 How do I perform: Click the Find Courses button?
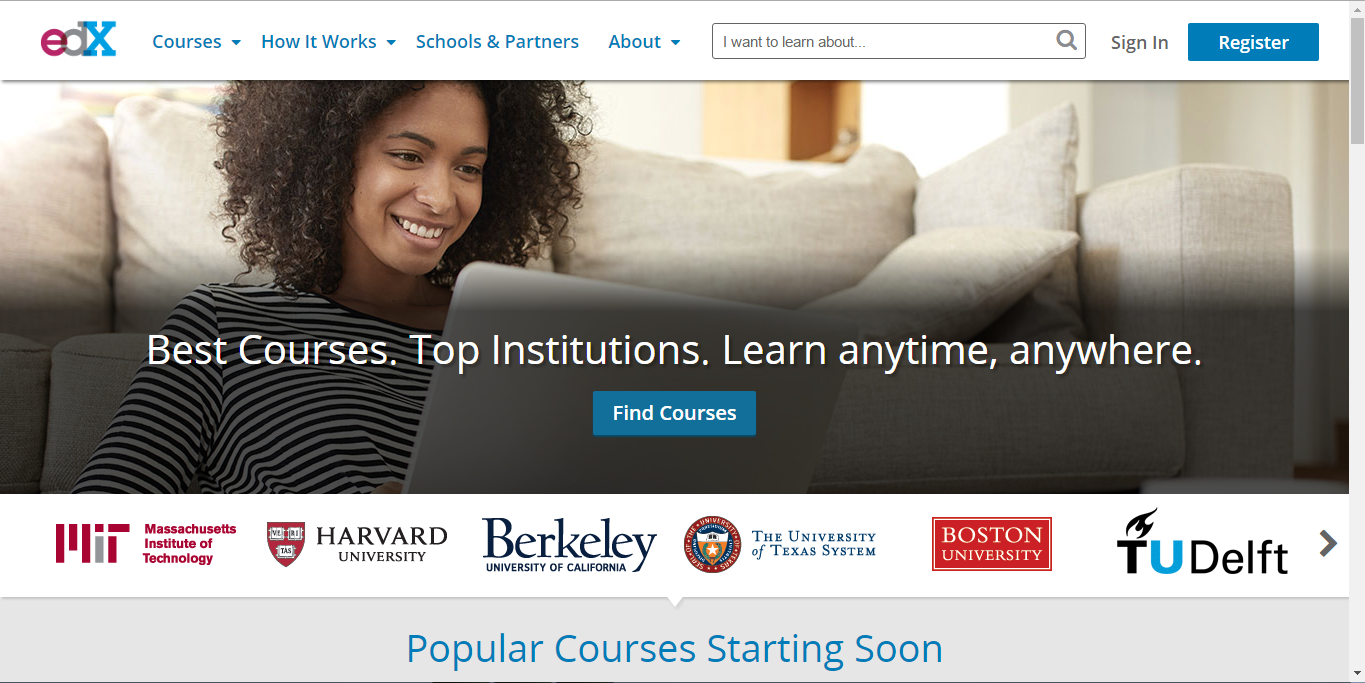pyautogui.click(x=674, y=413)
